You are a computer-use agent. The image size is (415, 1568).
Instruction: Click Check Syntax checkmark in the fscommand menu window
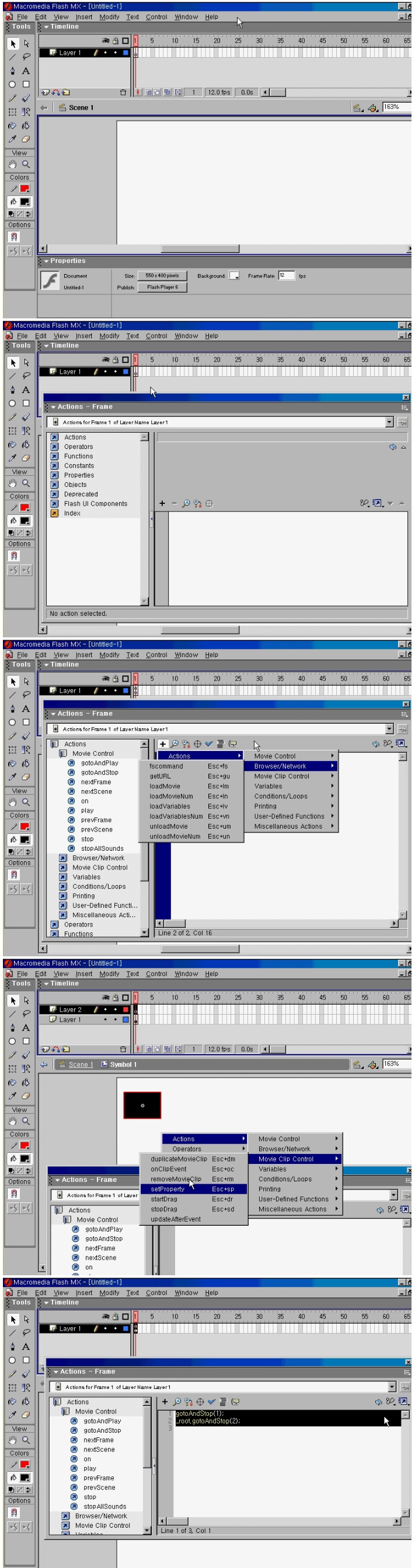[209, 744]
